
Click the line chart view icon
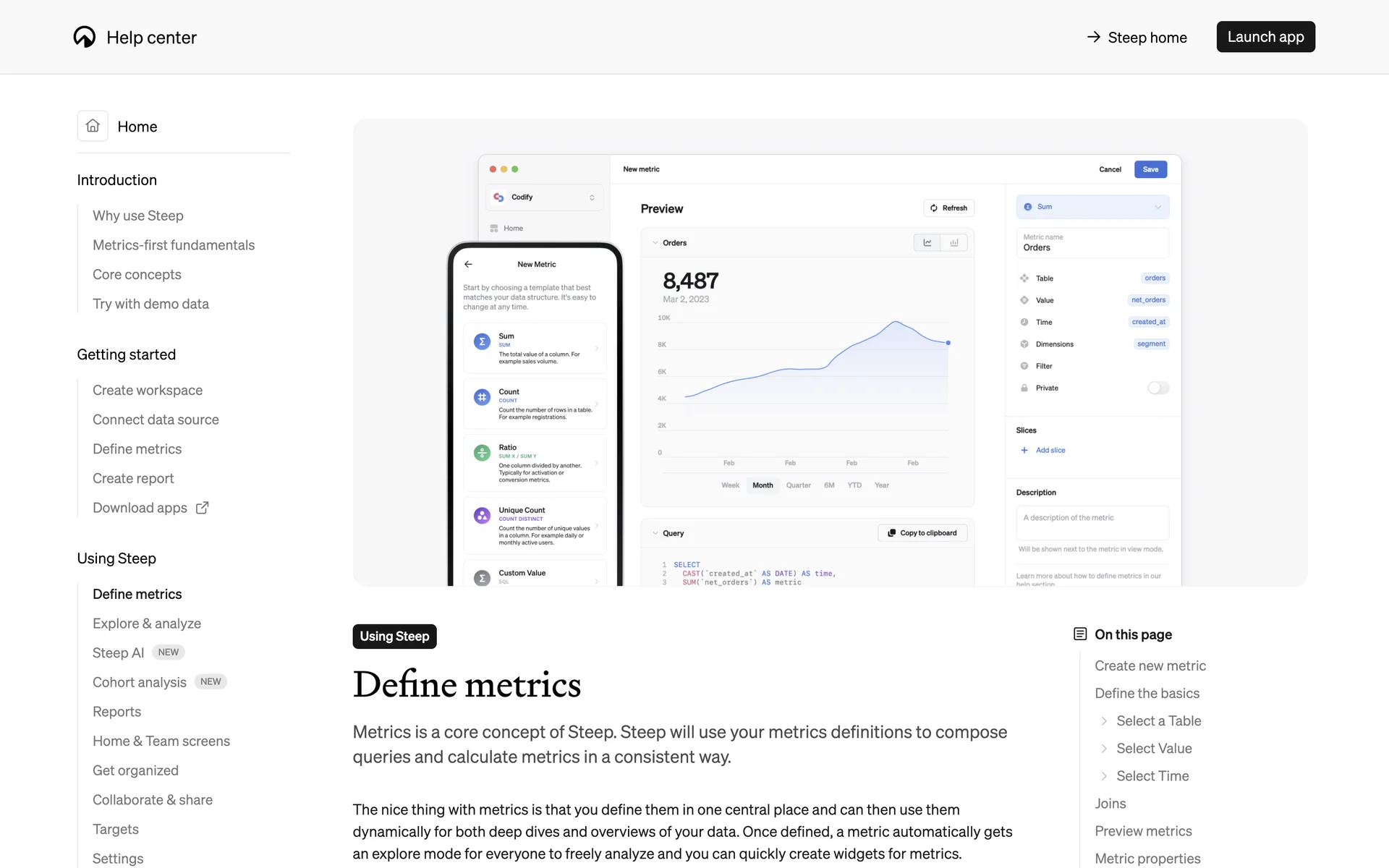(x=927, y=243)
